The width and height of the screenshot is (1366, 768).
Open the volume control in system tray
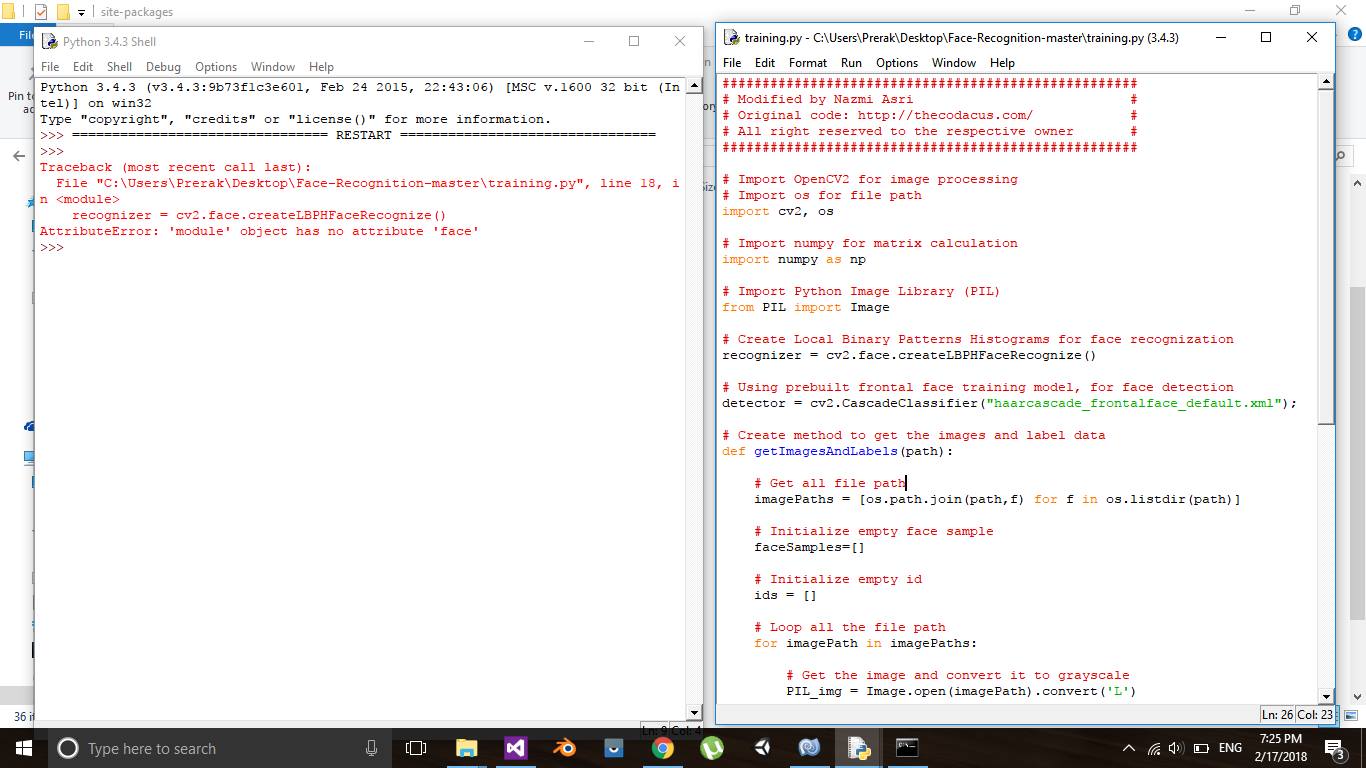tap(1175, 748)
